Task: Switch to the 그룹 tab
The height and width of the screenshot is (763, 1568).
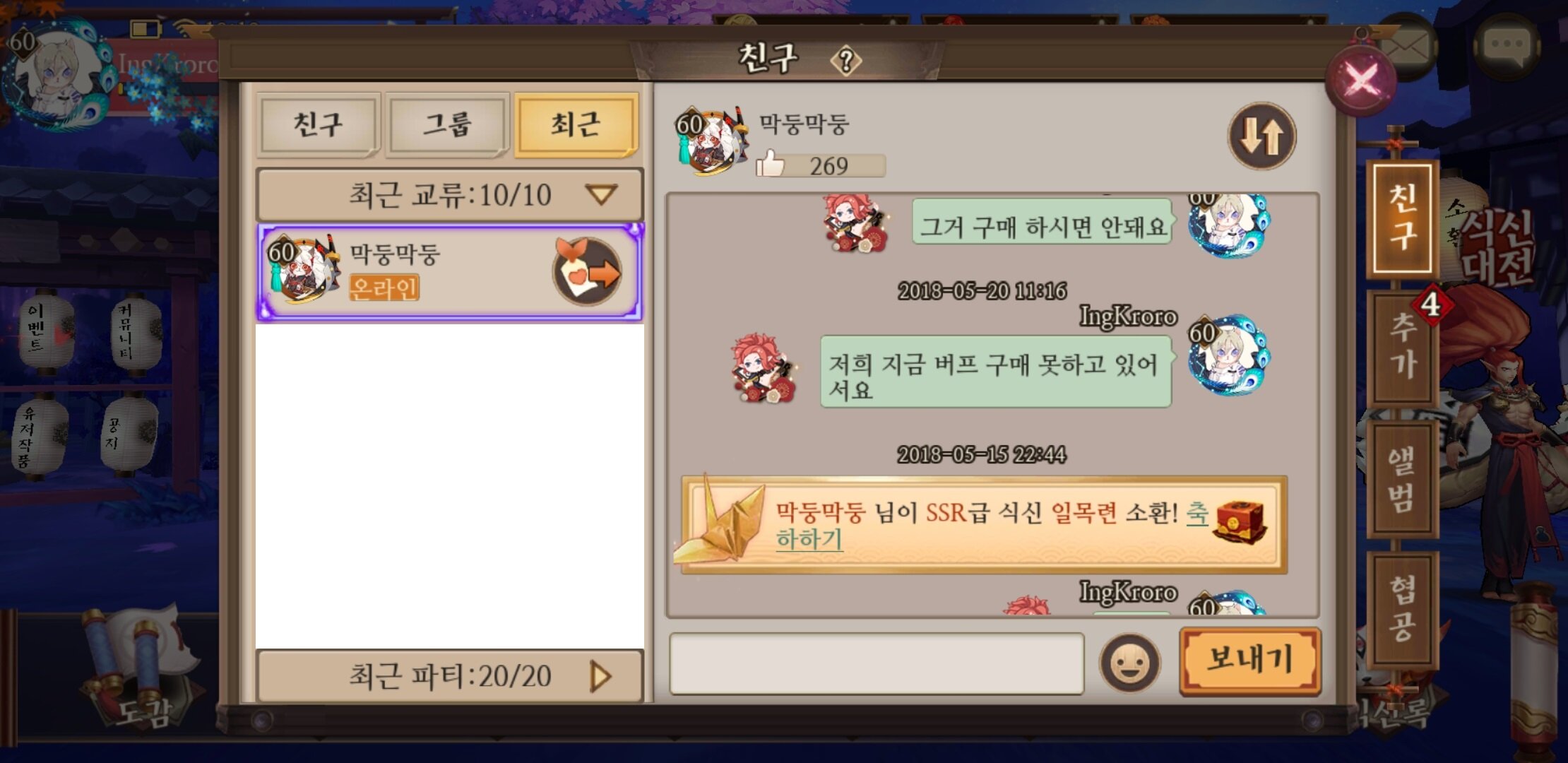Action: click(x=447, y=124)
